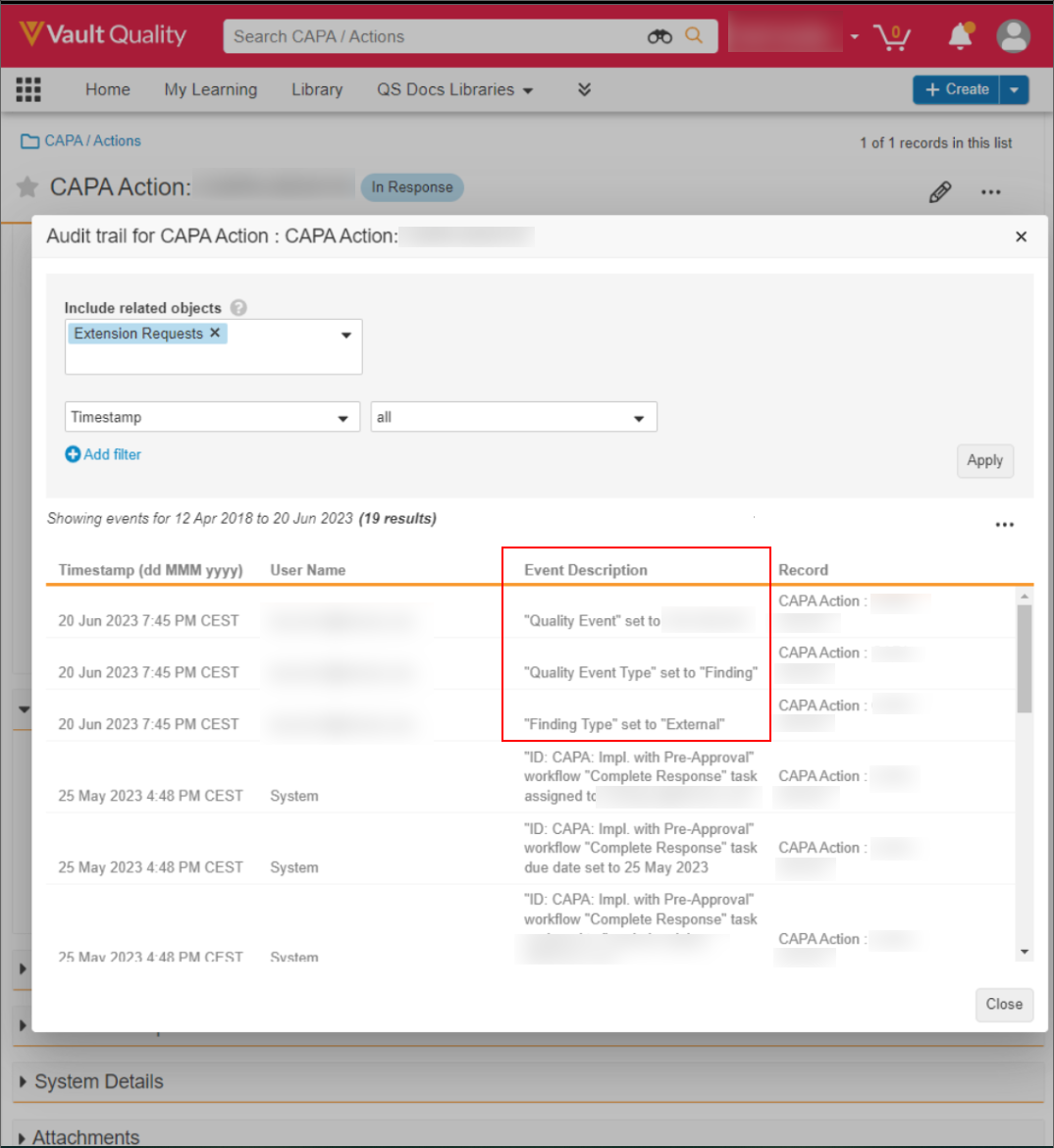Click the Timestamp column header
Image resolution: width=1054 pixels, height=1148 pixels.
[150, 570]
